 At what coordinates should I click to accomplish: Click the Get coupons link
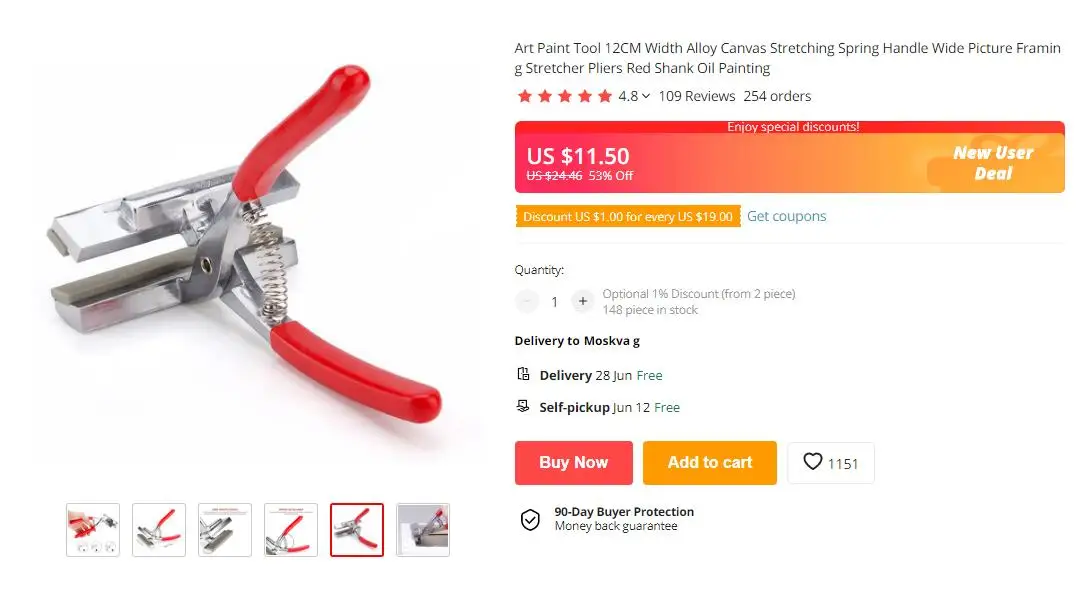click(786, 216)
